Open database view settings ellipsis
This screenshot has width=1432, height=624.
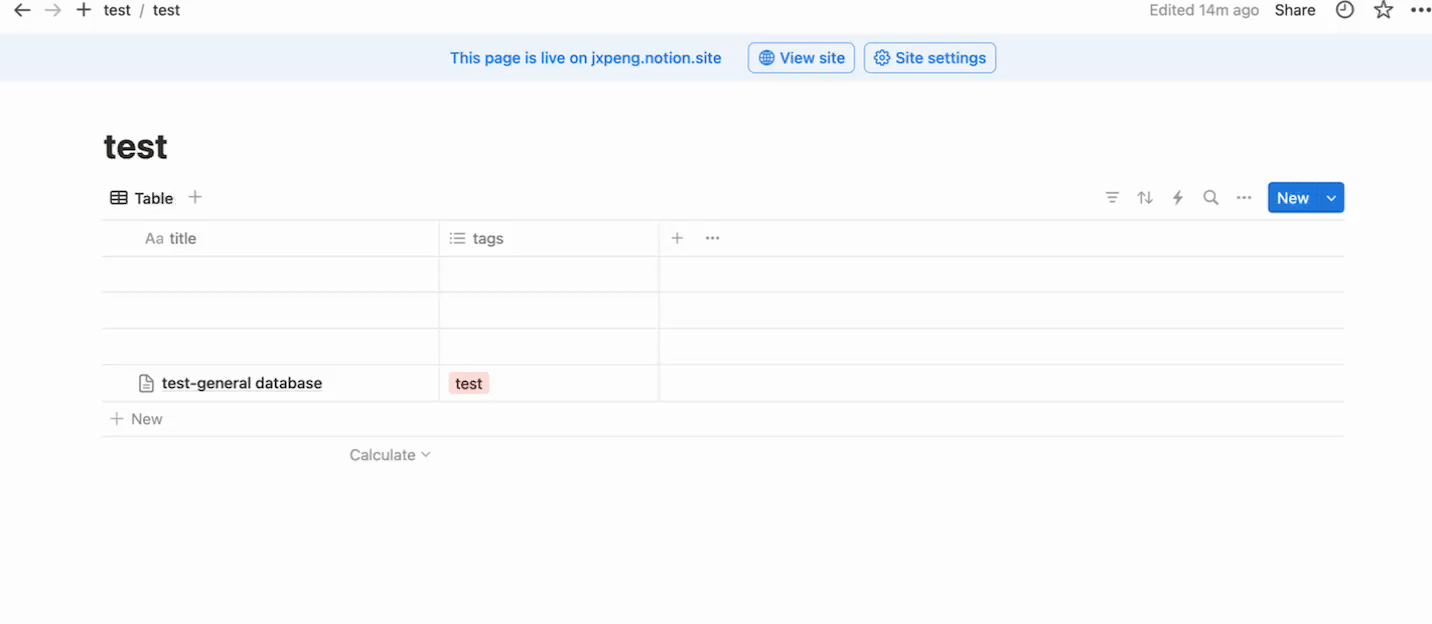click(1244, 198)
